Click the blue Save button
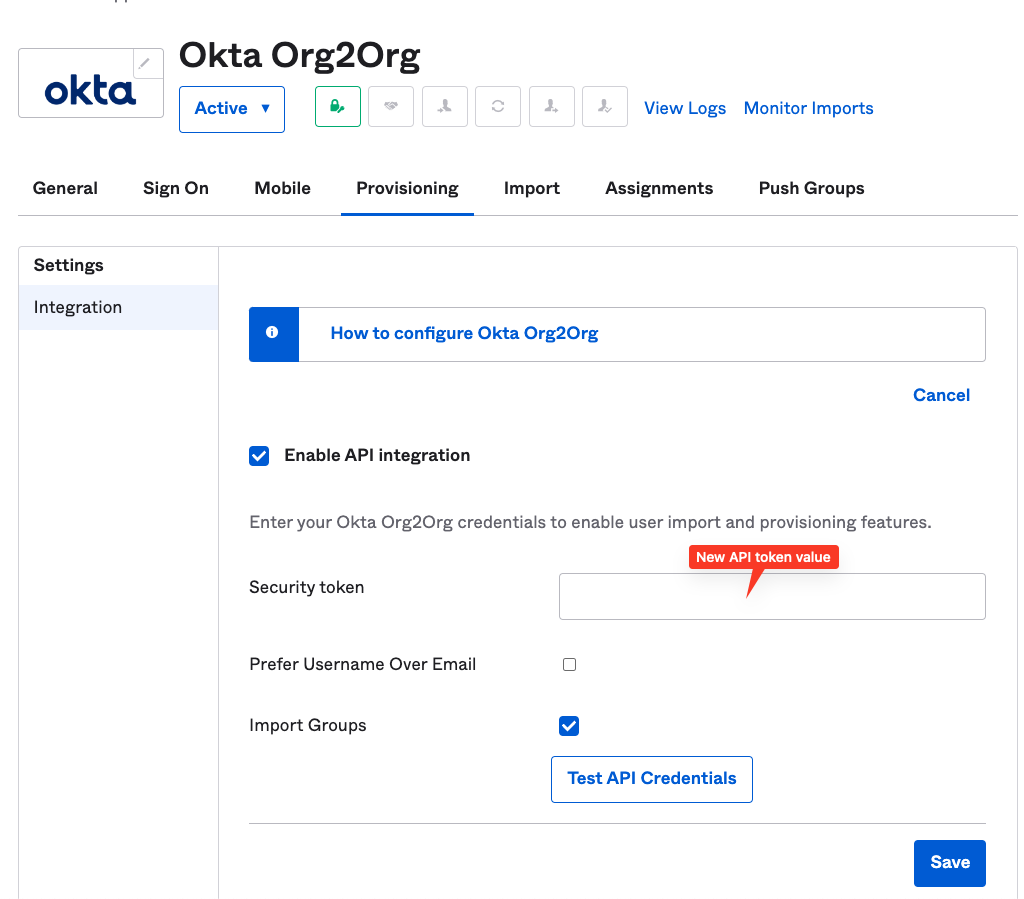The width and height of the screenshot is (1024, 899). (x=949, y=862)
